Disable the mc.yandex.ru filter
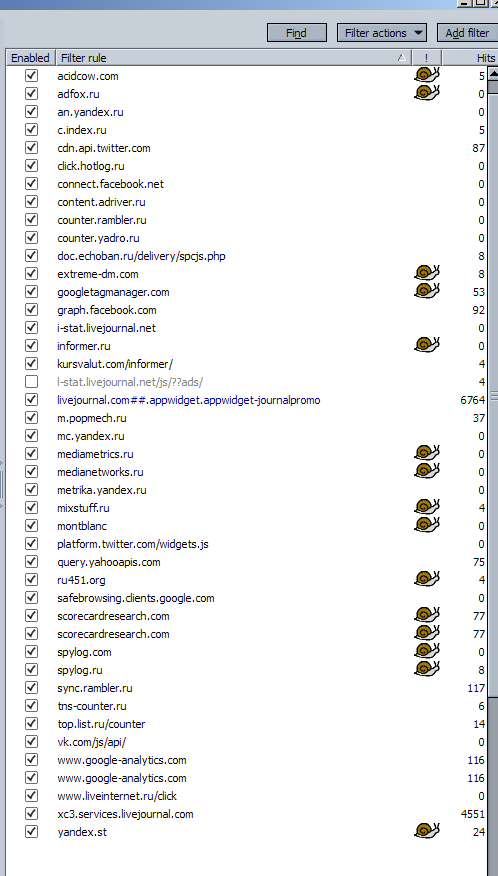 [x=31, y=436]
